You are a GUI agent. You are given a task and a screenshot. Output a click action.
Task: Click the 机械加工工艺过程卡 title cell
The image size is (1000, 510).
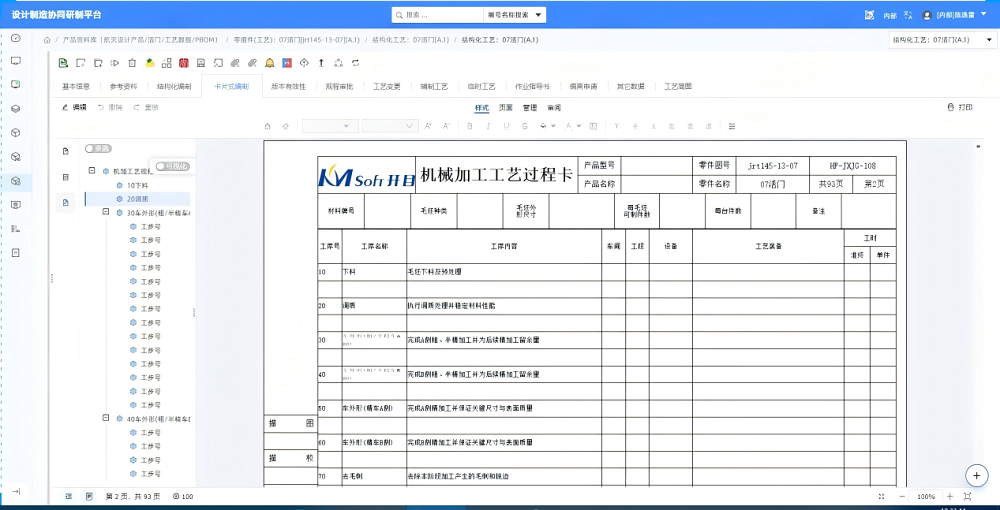point(496,175)
